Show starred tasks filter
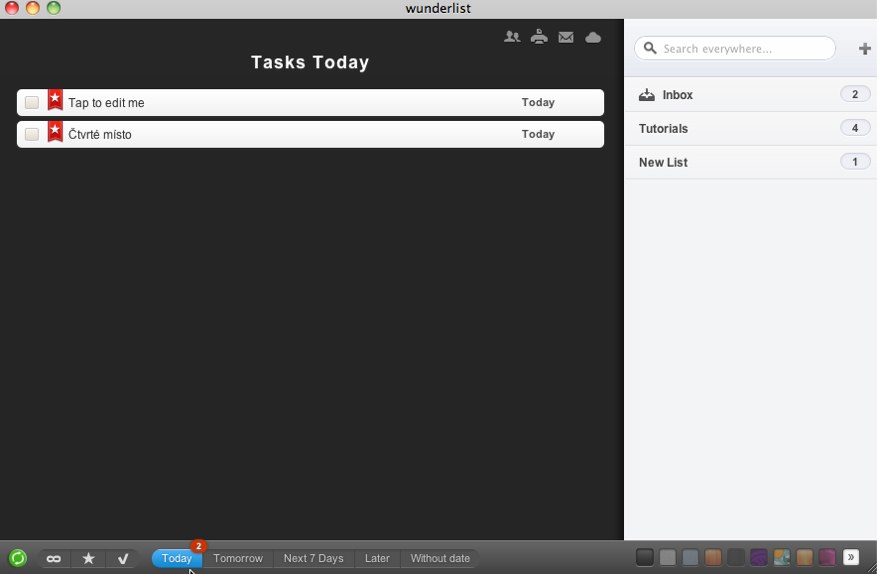This screenshot has width=877, height=574. [x=88, y=558]
